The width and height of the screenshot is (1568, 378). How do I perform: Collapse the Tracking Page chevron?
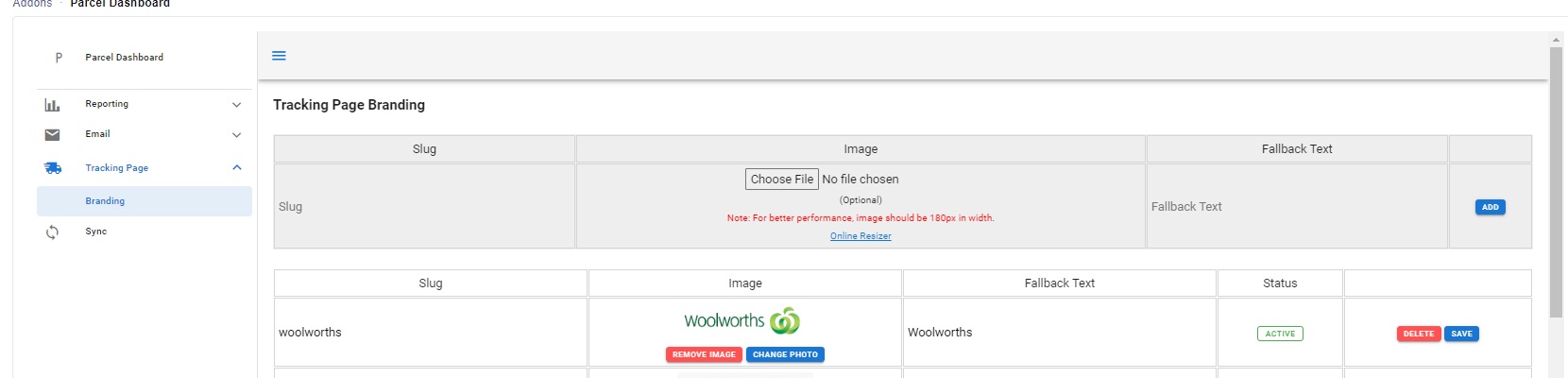[236, 168]
